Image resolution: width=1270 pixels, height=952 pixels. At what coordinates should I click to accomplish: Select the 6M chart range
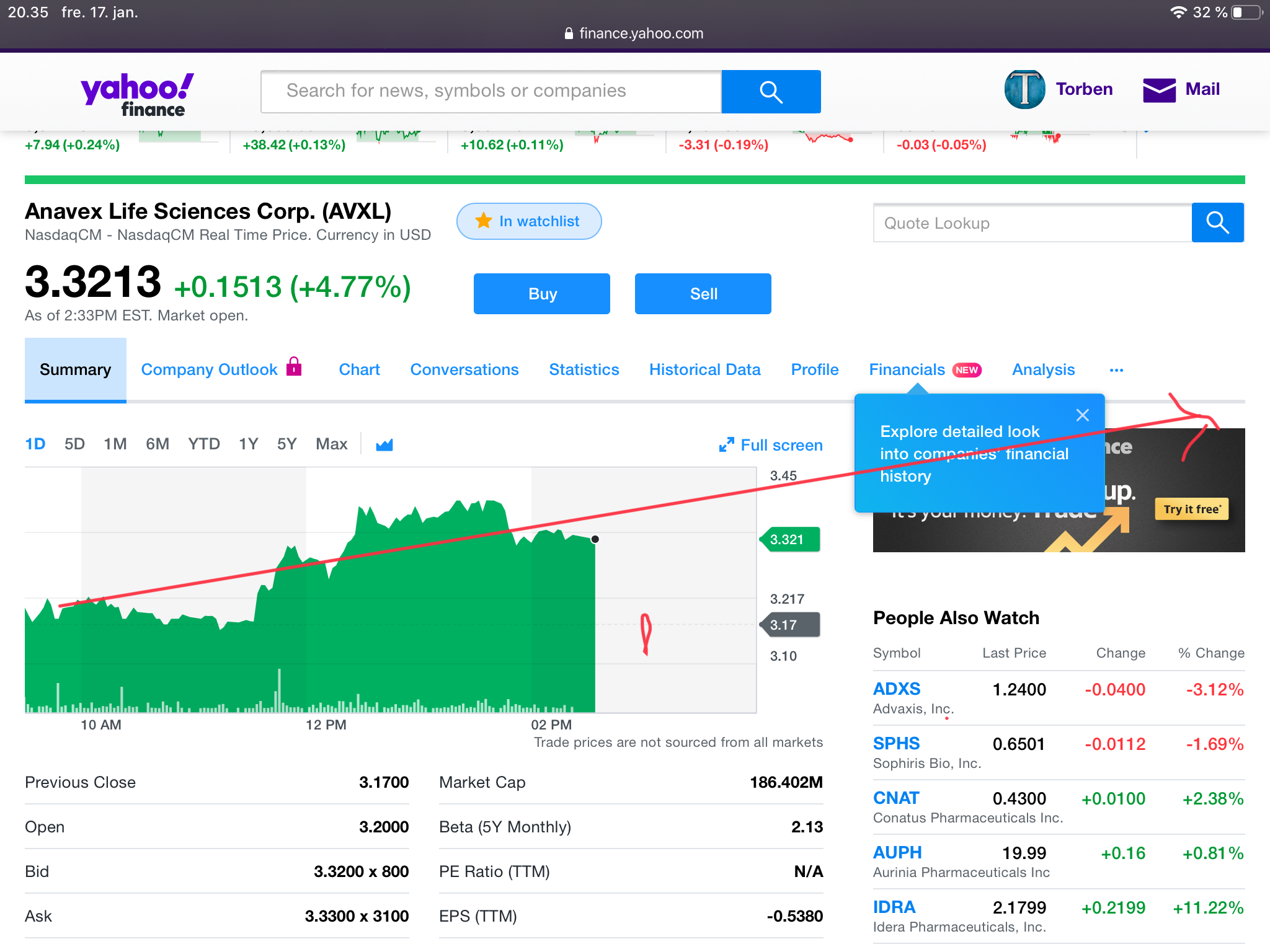tap(158, 444)
